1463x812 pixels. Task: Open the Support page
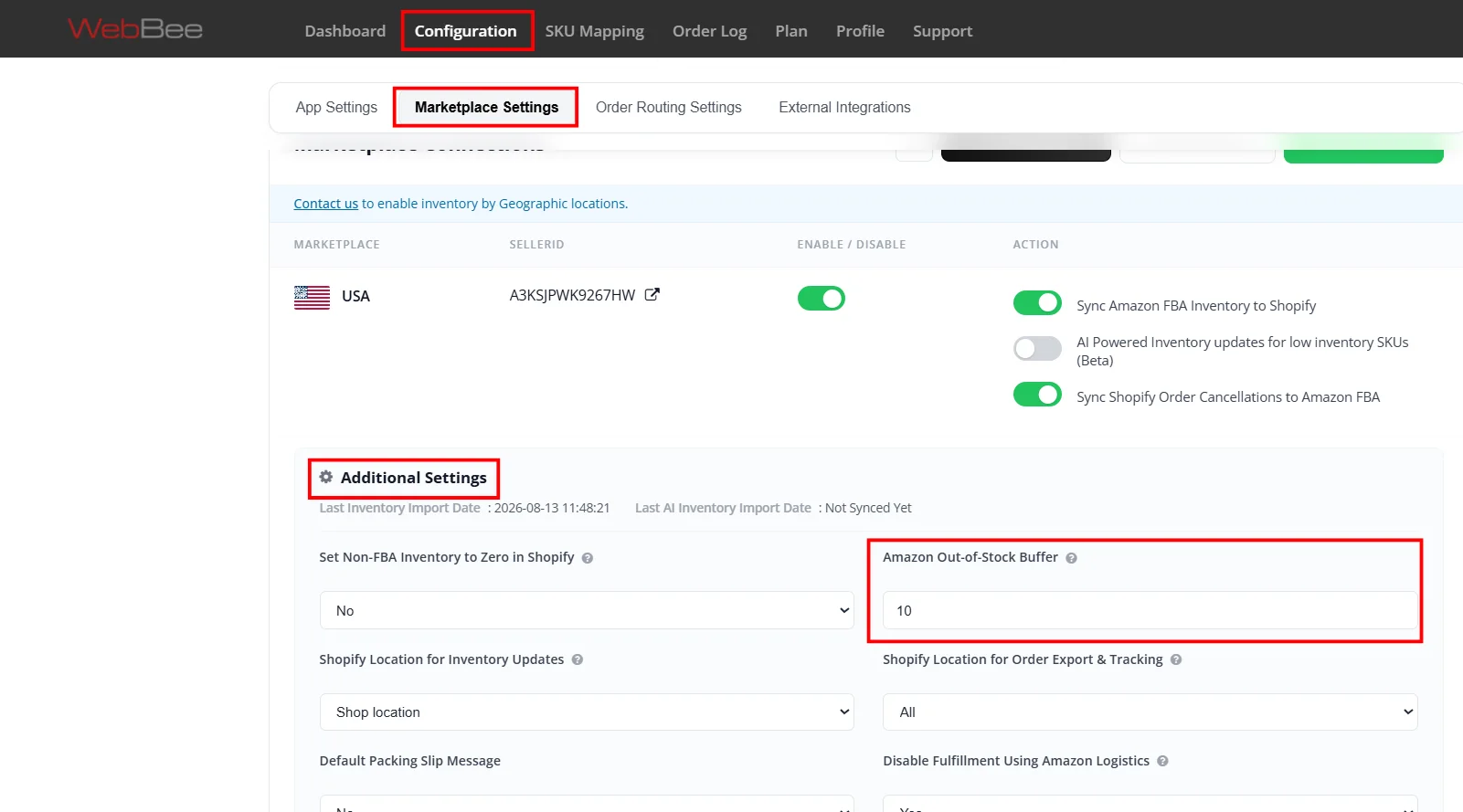942,31
